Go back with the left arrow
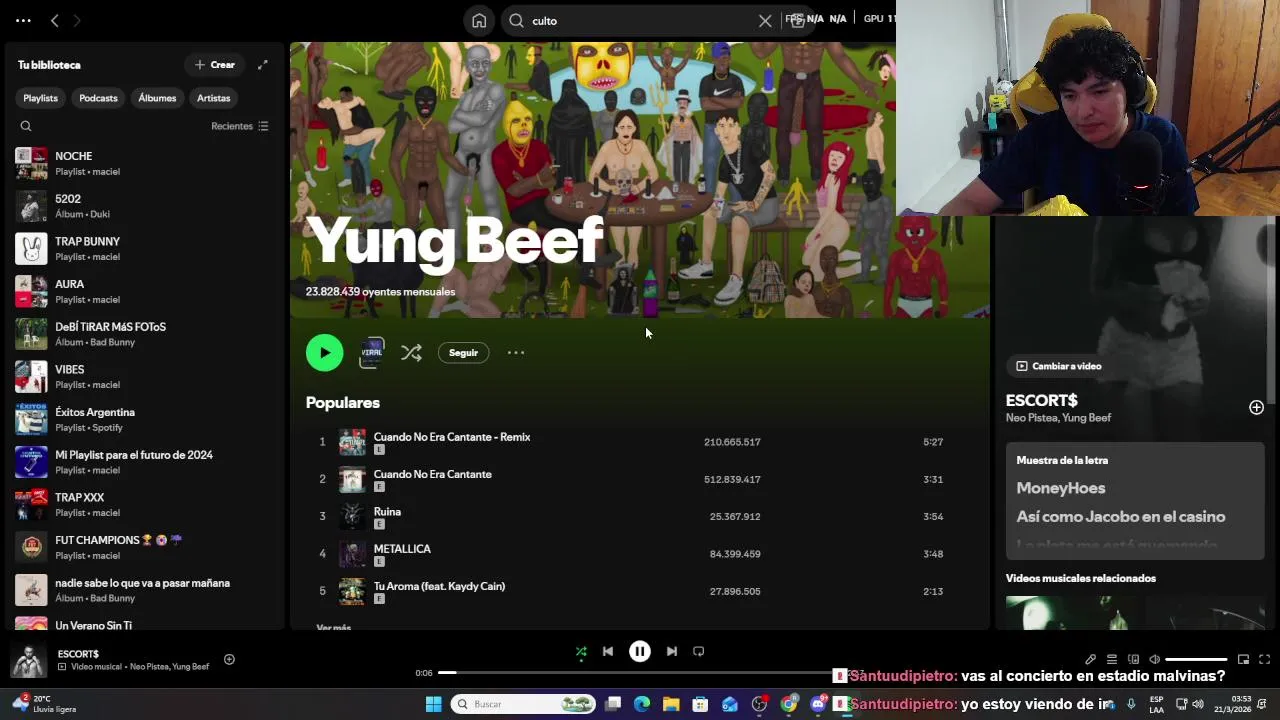Viewport: 1280px width, 720px height. [x=55, y=20]
